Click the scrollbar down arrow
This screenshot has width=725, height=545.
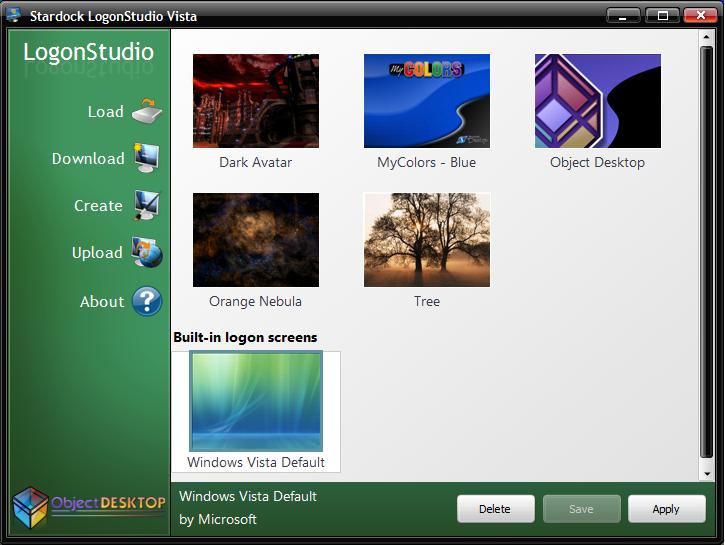pyautogui.click(x=707, y=474)
